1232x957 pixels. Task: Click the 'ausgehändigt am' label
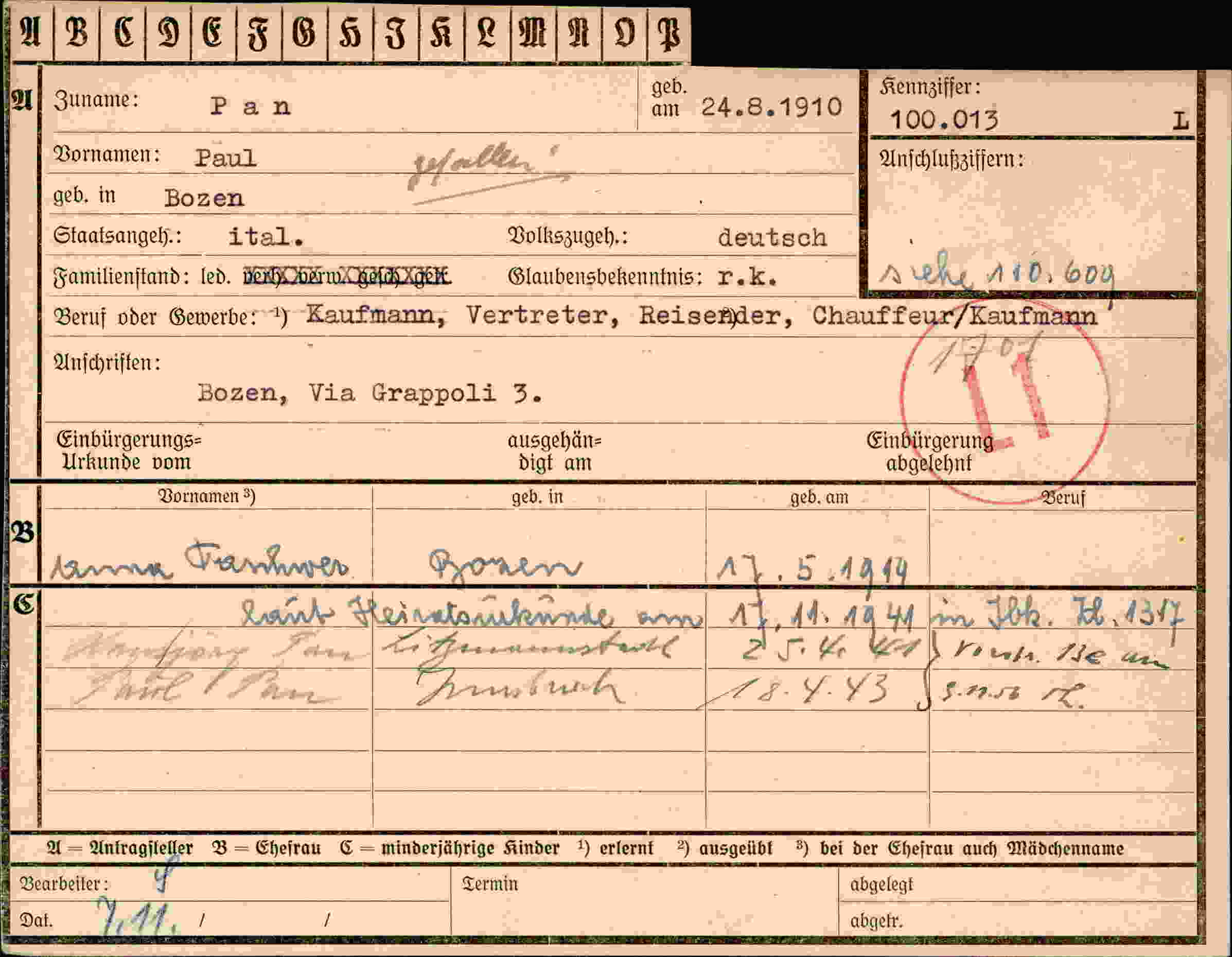(555, 451)
